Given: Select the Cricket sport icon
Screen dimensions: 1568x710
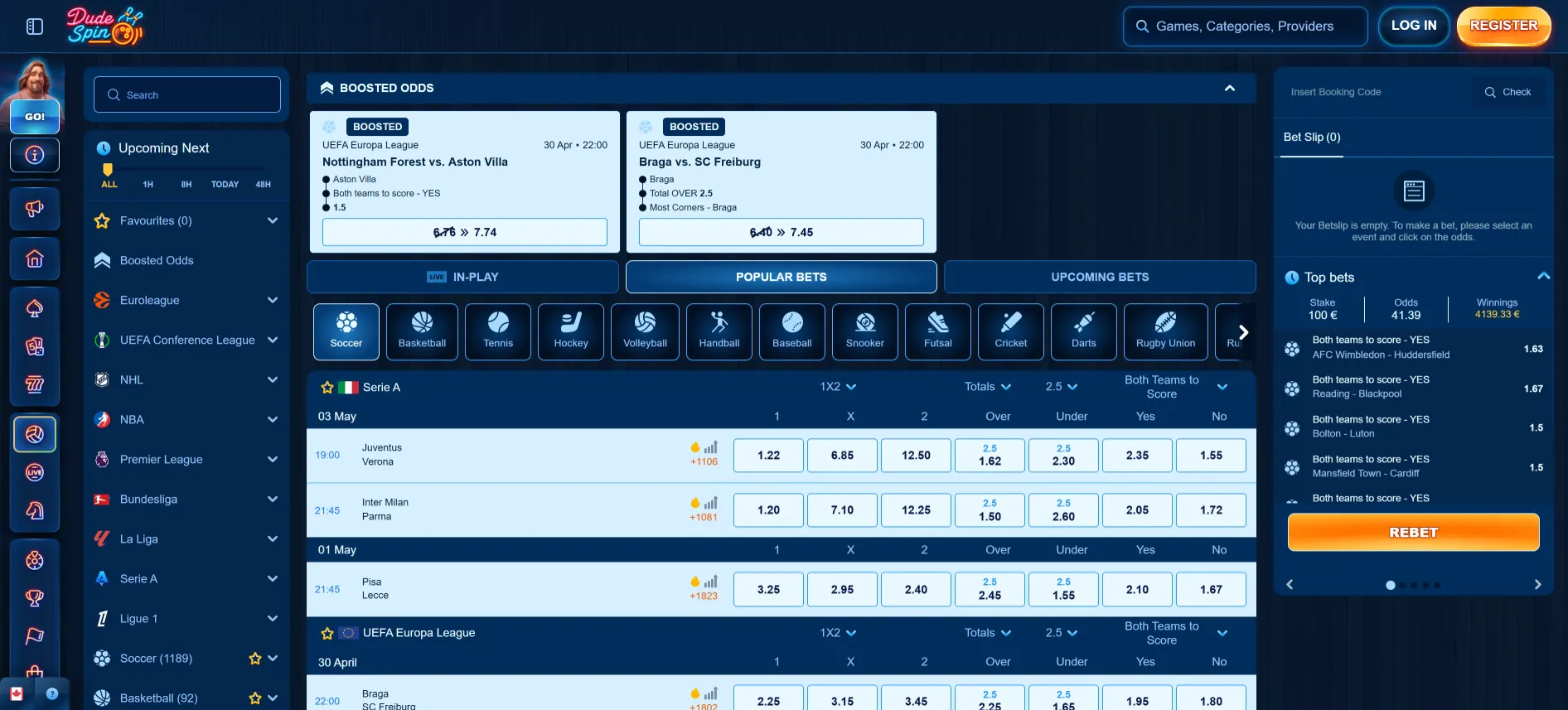Looking at the screenshot, I should point(1011,331).
